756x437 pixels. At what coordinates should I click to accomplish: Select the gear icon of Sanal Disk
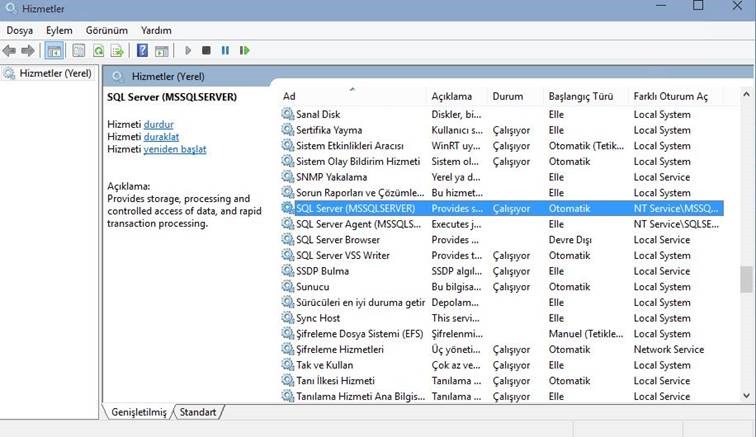tap(288, 114)
